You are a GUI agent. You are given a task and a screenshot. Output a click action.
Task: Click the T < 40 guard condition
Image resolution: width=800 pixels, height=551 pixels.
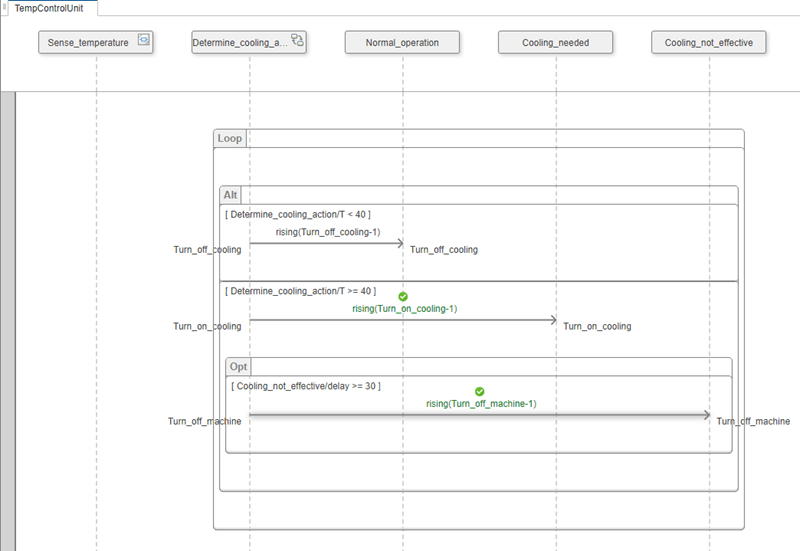[x=299, y=214]
